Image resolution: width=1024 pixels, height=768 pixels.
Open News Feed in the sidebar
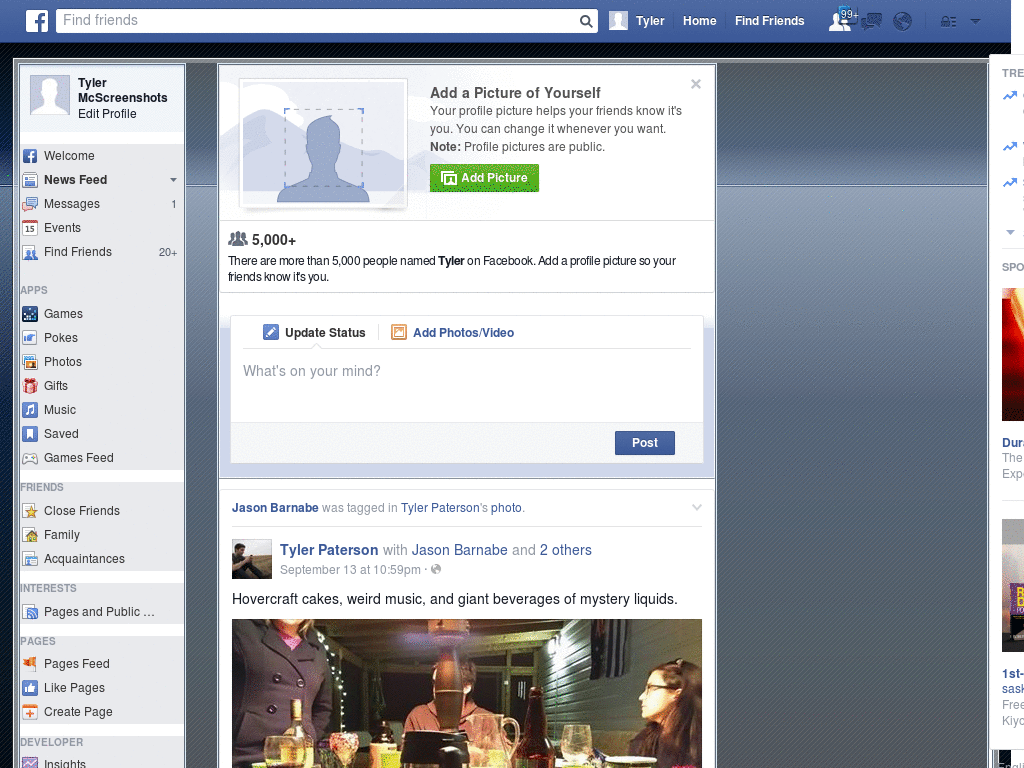pos(75,180)
